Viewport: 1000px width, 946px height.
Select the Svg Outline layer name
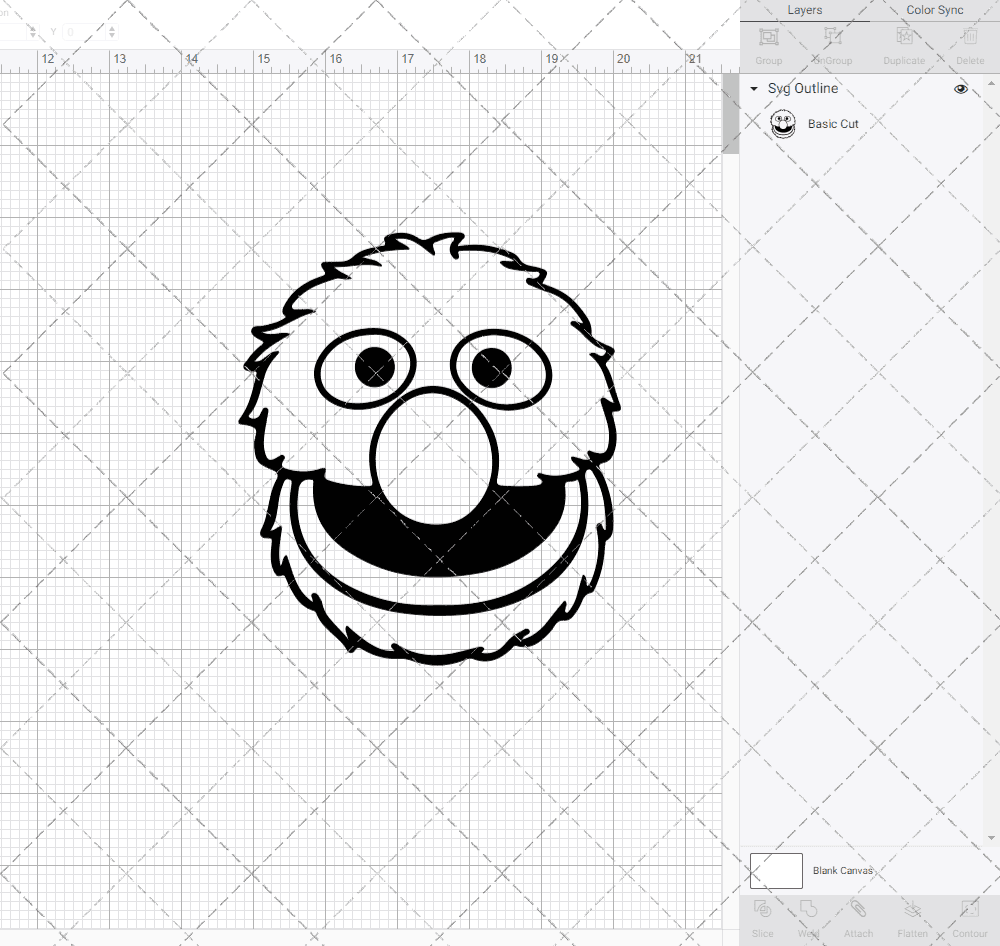802,89
